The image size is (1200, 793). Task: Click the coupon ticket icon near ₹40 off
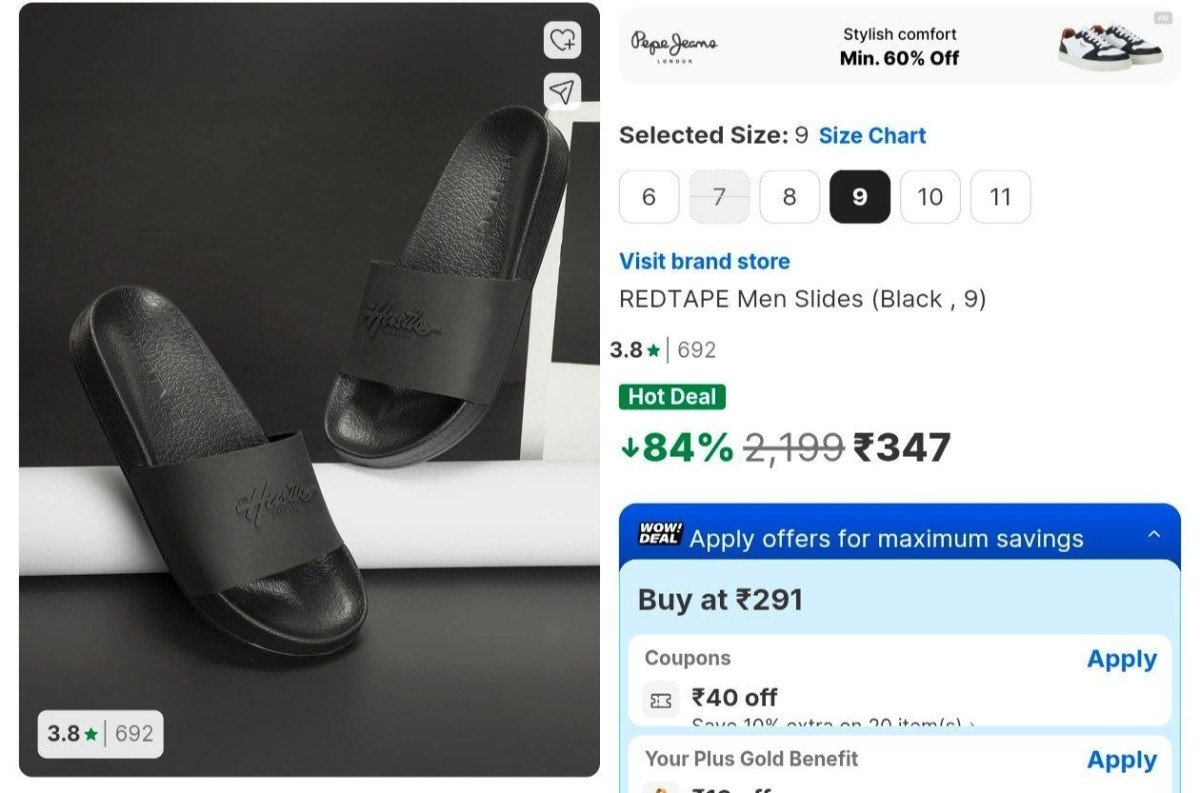point(662,698)
